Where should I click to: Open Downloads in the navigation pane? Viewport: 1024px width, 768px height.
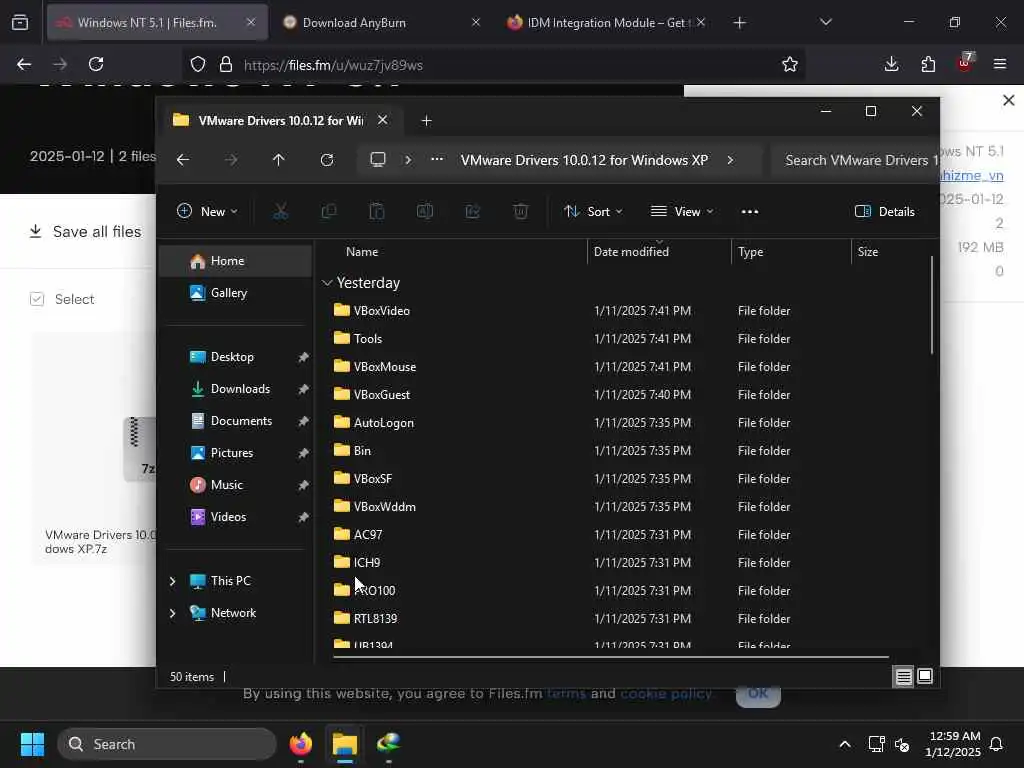(x=235, y=389)
